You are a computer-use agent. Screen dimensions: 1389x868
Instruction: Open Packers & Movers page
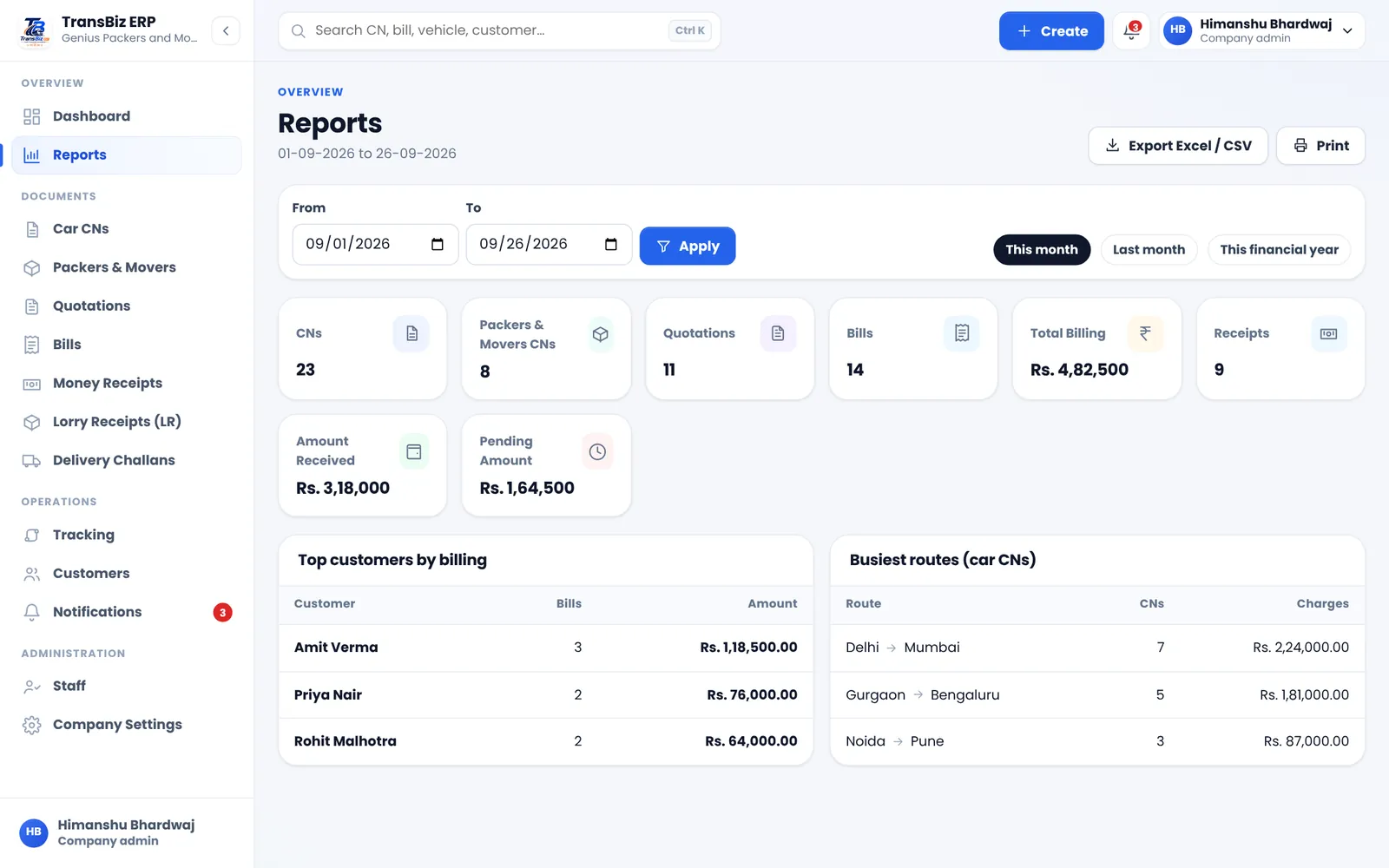pos(127,267)
